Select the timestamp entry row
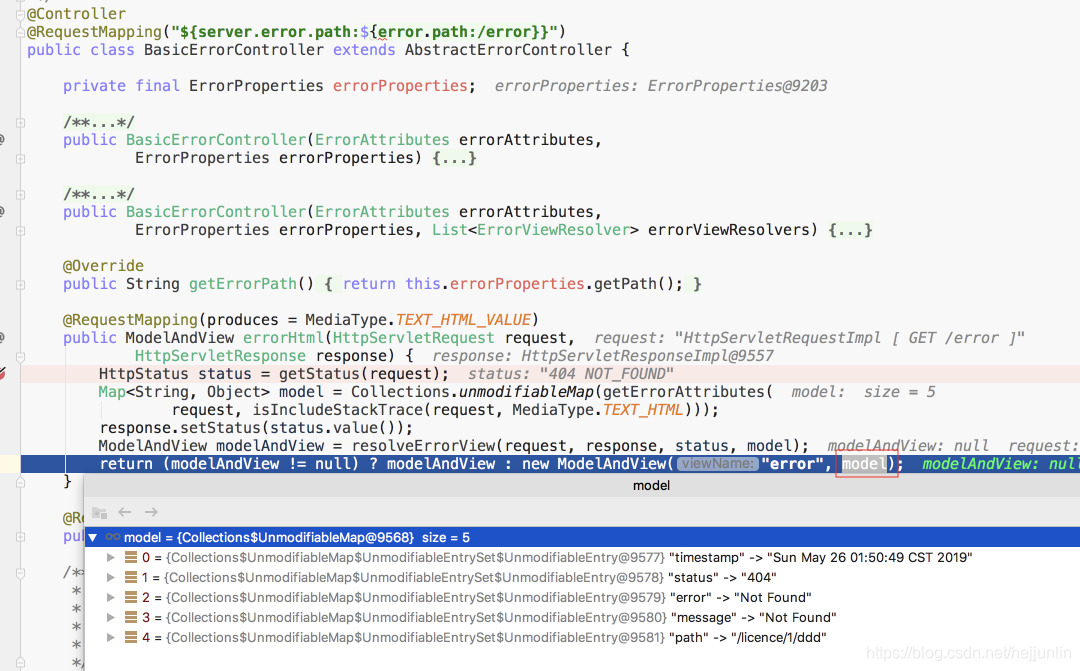The image size is (1080, 671). tap(582, 557)
